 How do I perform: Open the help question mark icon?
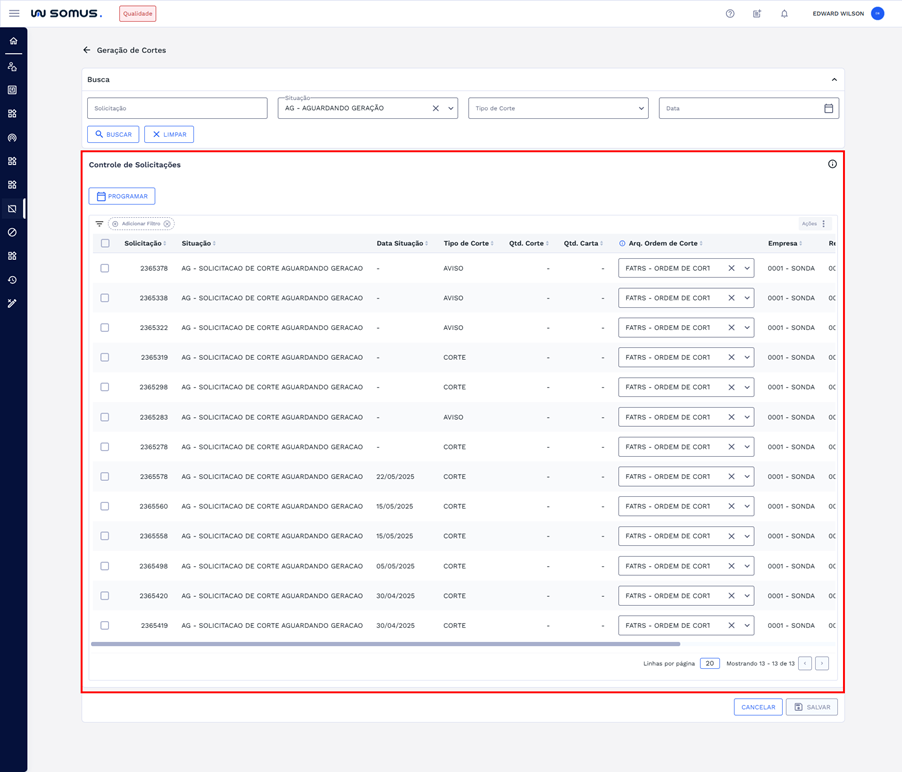[x=730, y=14]
